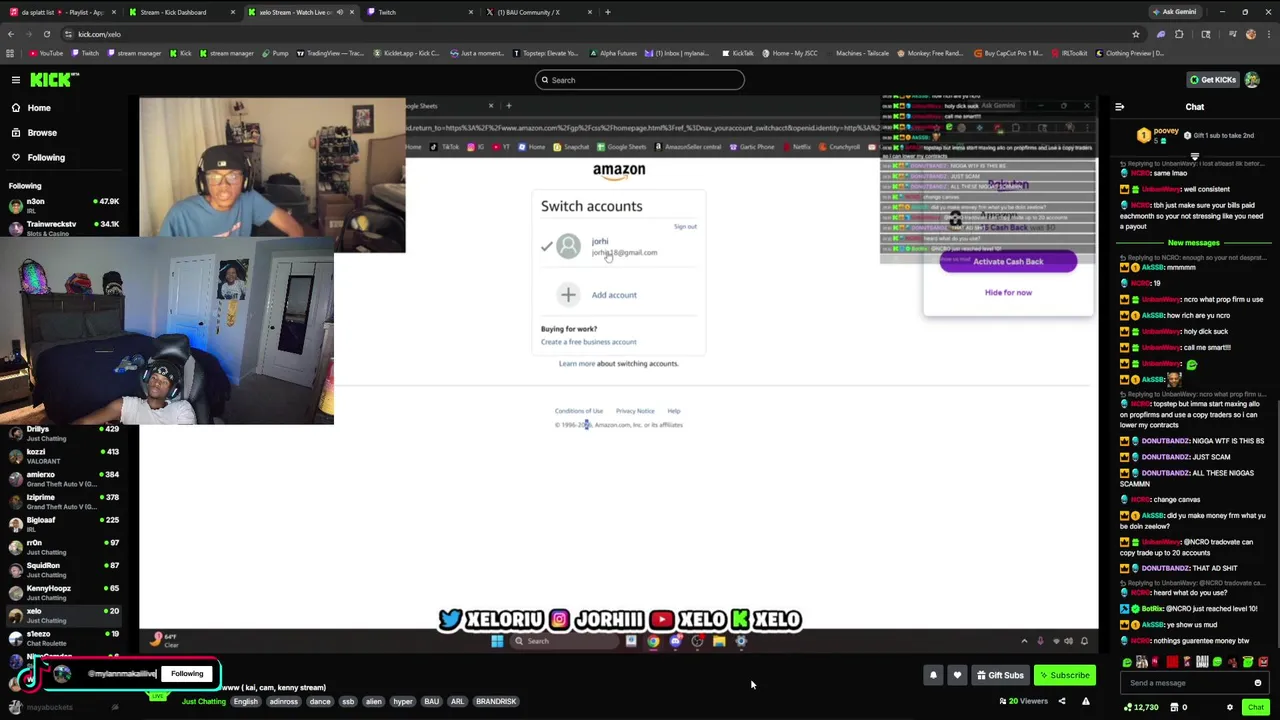Open the Pump bookmark
The height and width of the screenshot is (720, 1280).
click(x=275, y=53)
